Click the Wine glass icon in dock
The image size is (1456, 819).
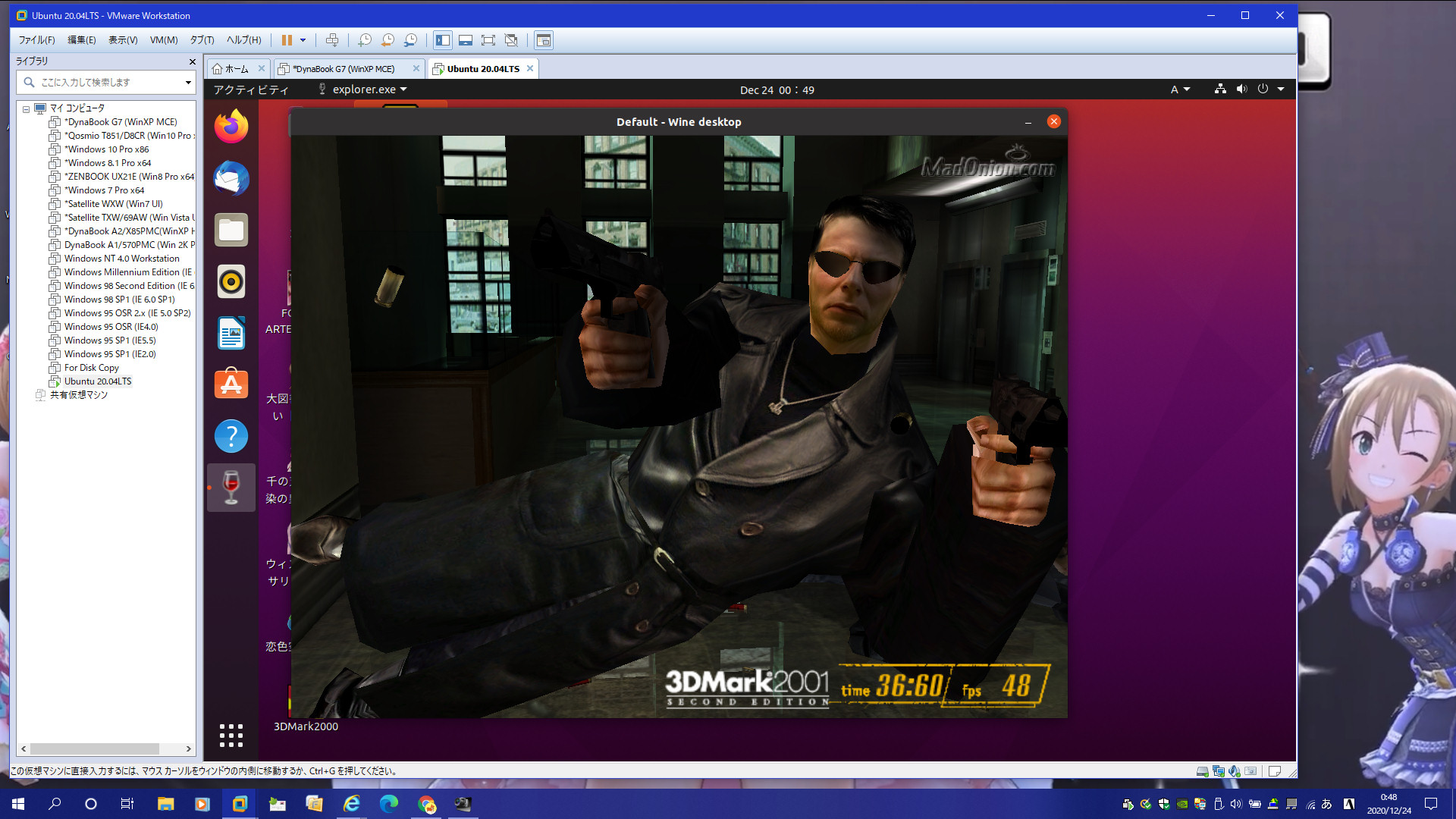pos(231,488)
